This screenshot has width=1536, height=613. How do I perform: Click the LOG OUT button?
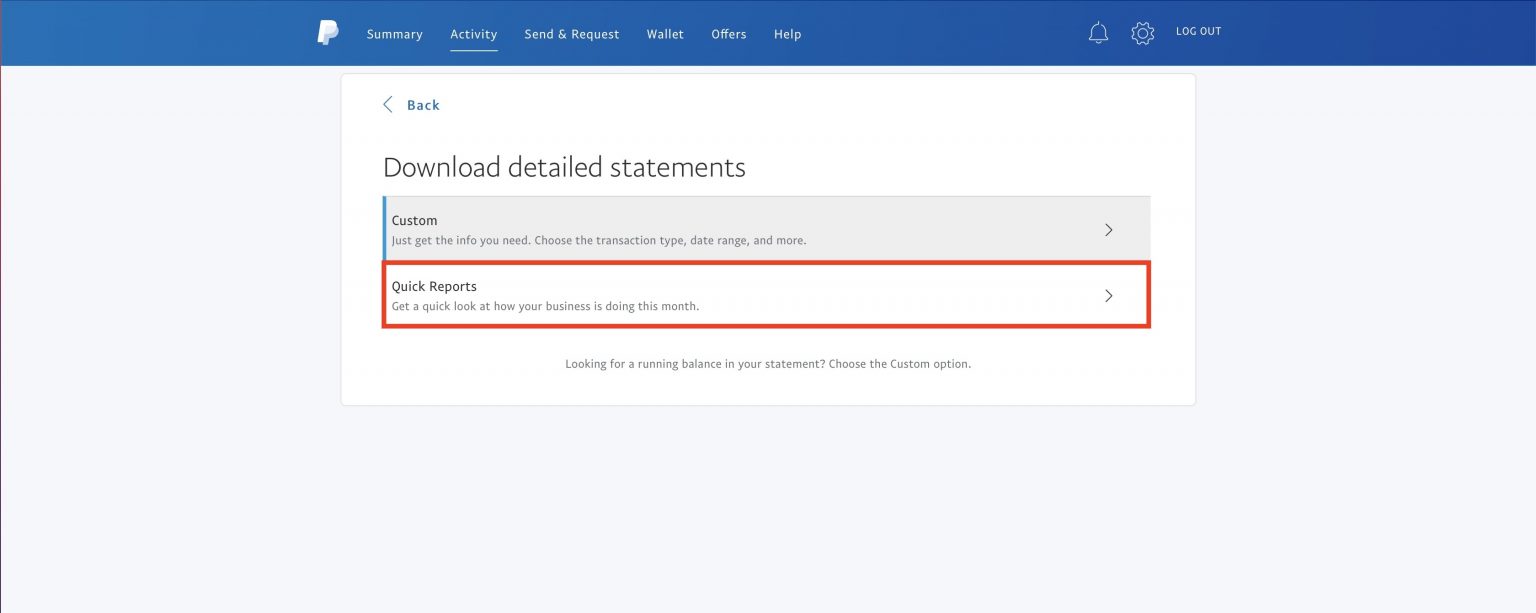point(1198,32)
